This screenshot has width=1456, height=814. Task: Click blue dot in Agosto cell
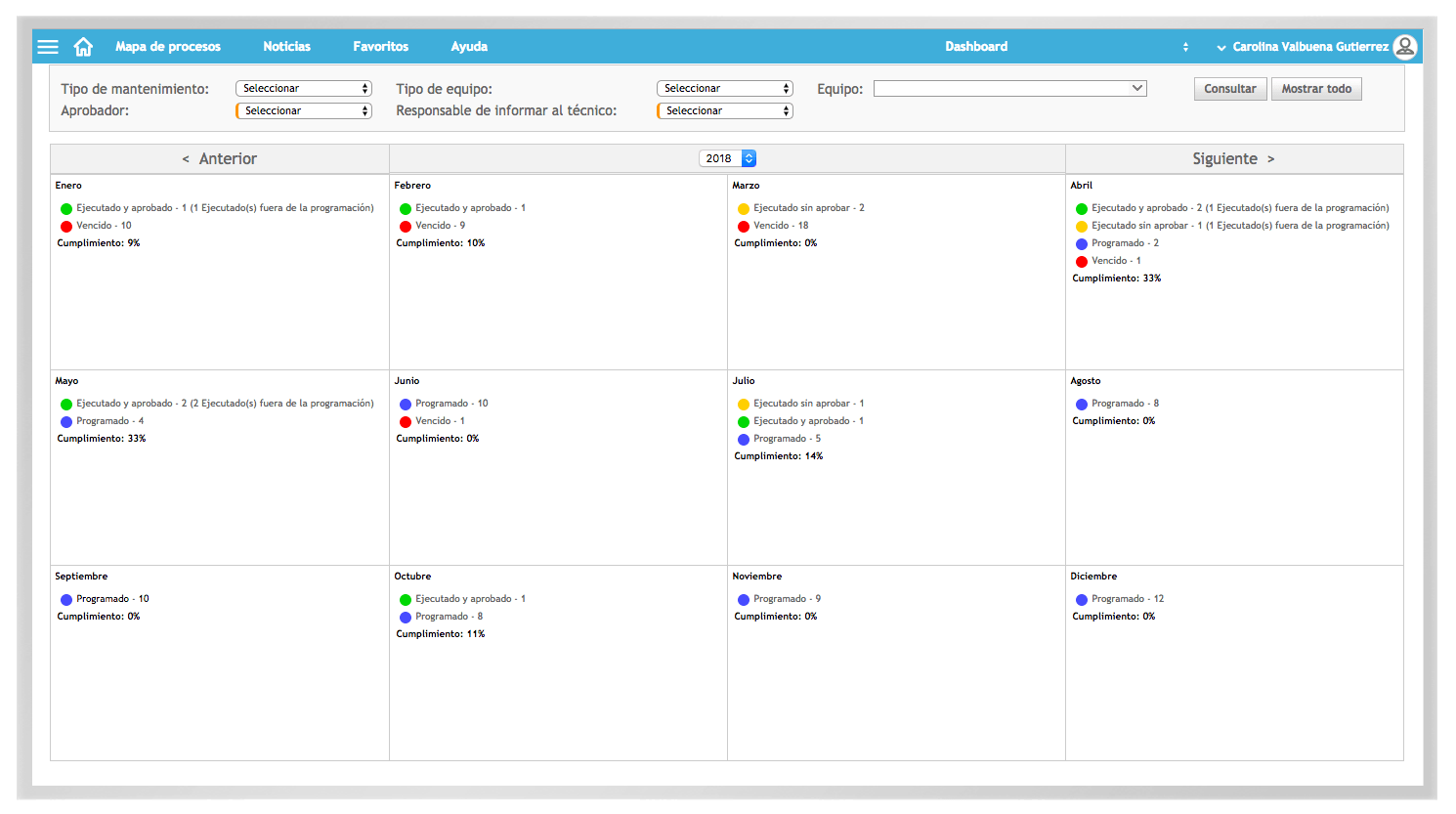click(1082, 405)
